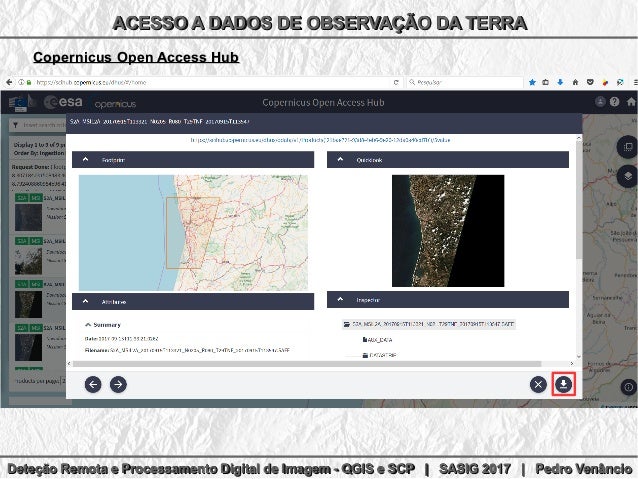
Task: Click the quicklook satellite image
Action: coord(448,231)
